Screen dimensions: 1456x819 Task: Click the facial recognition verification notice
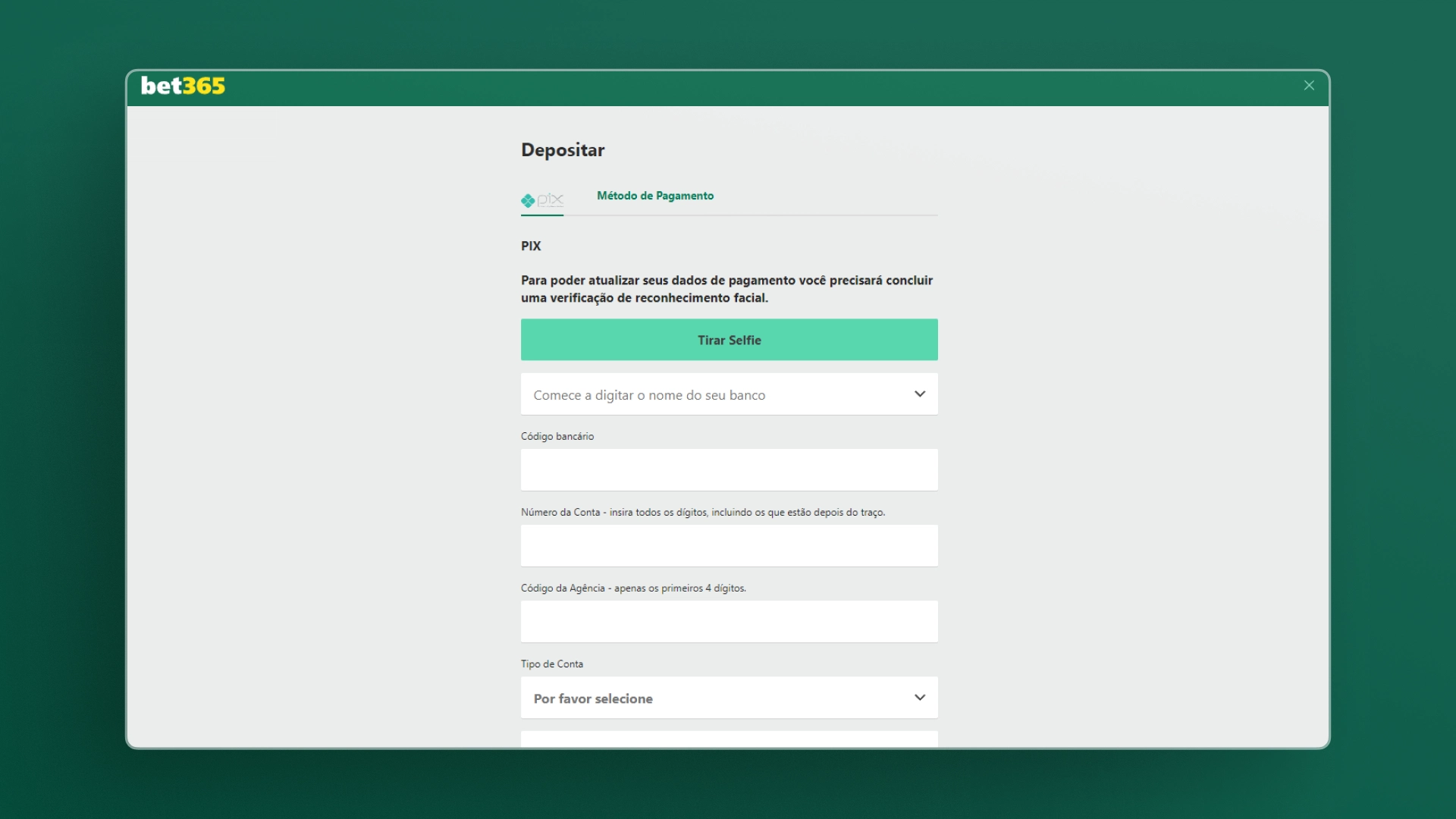tap(726, 289)
